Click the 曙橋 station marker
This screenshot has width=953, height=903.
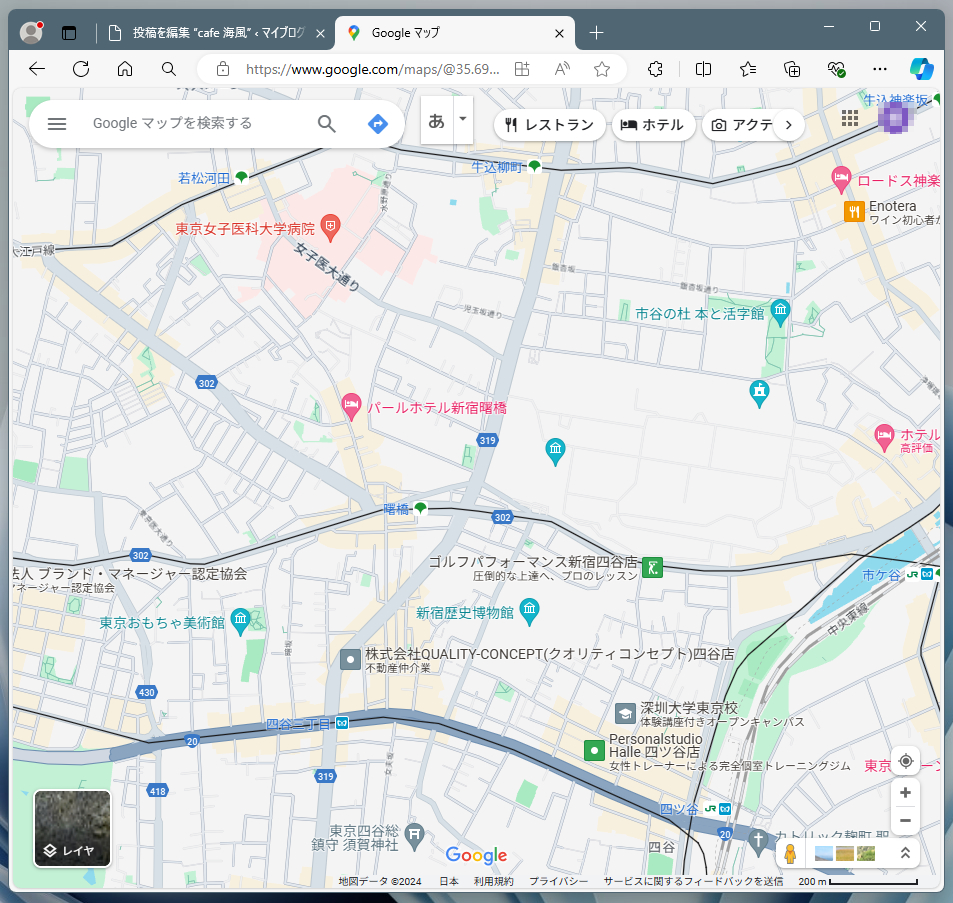coord(420,509)
